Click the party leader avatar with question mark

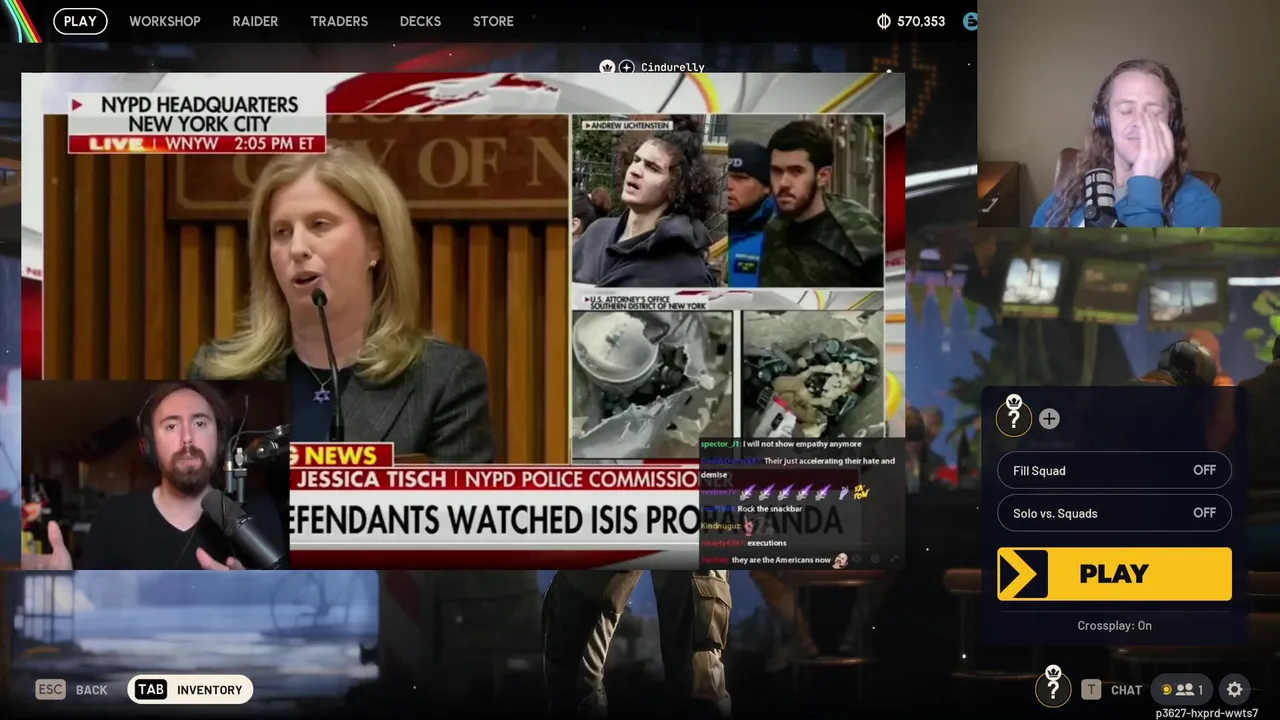tap(1014, 416)
